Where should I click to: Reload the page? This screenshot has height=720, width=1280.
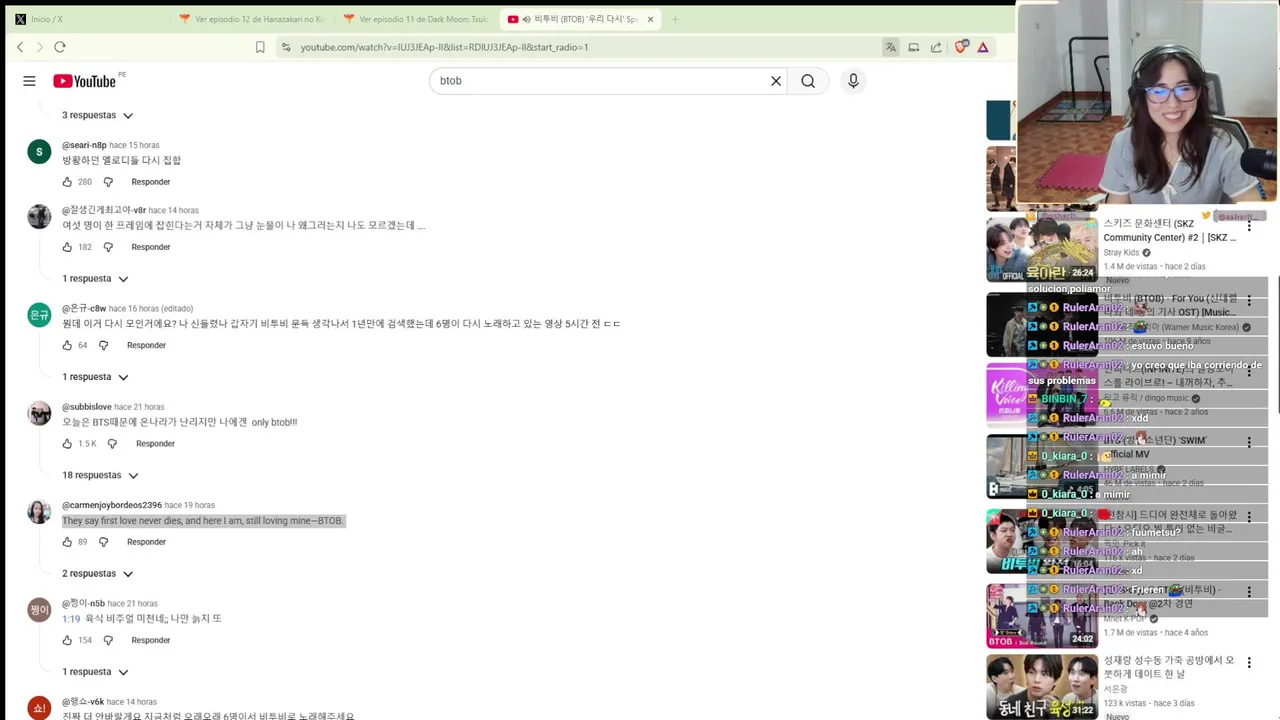point(60,47)
